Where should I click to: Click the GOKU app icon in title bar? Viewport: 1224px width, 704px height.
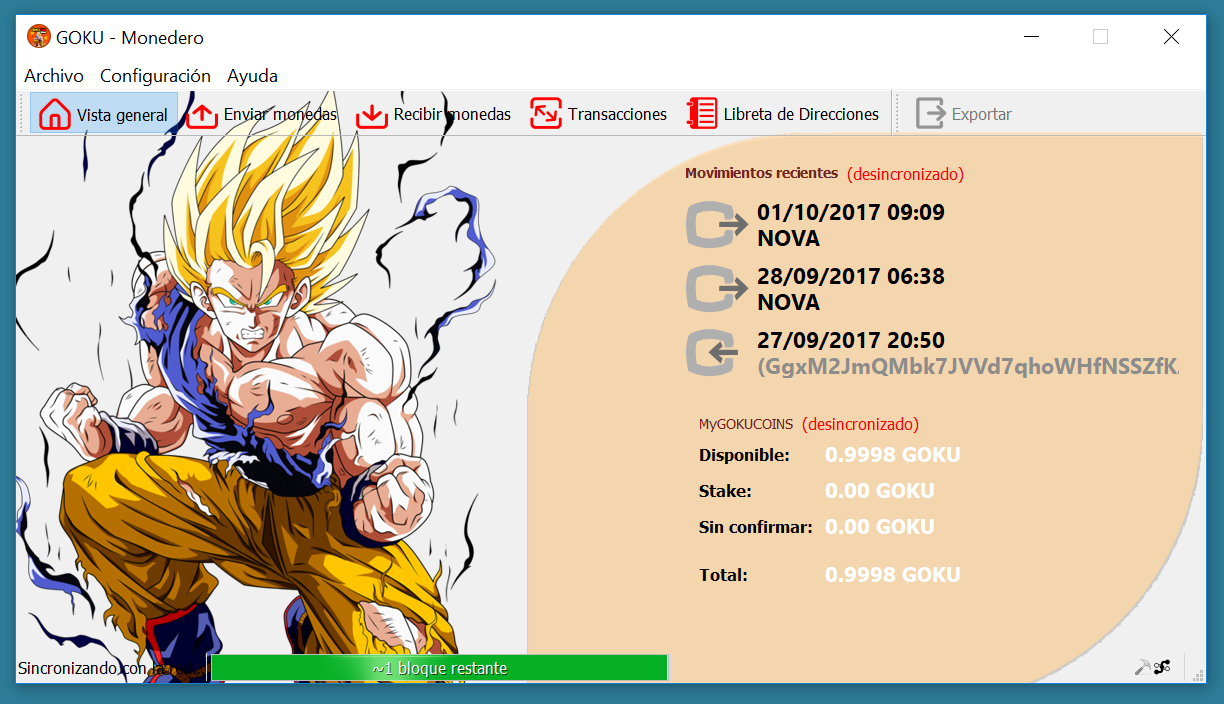tap(39, 37)
